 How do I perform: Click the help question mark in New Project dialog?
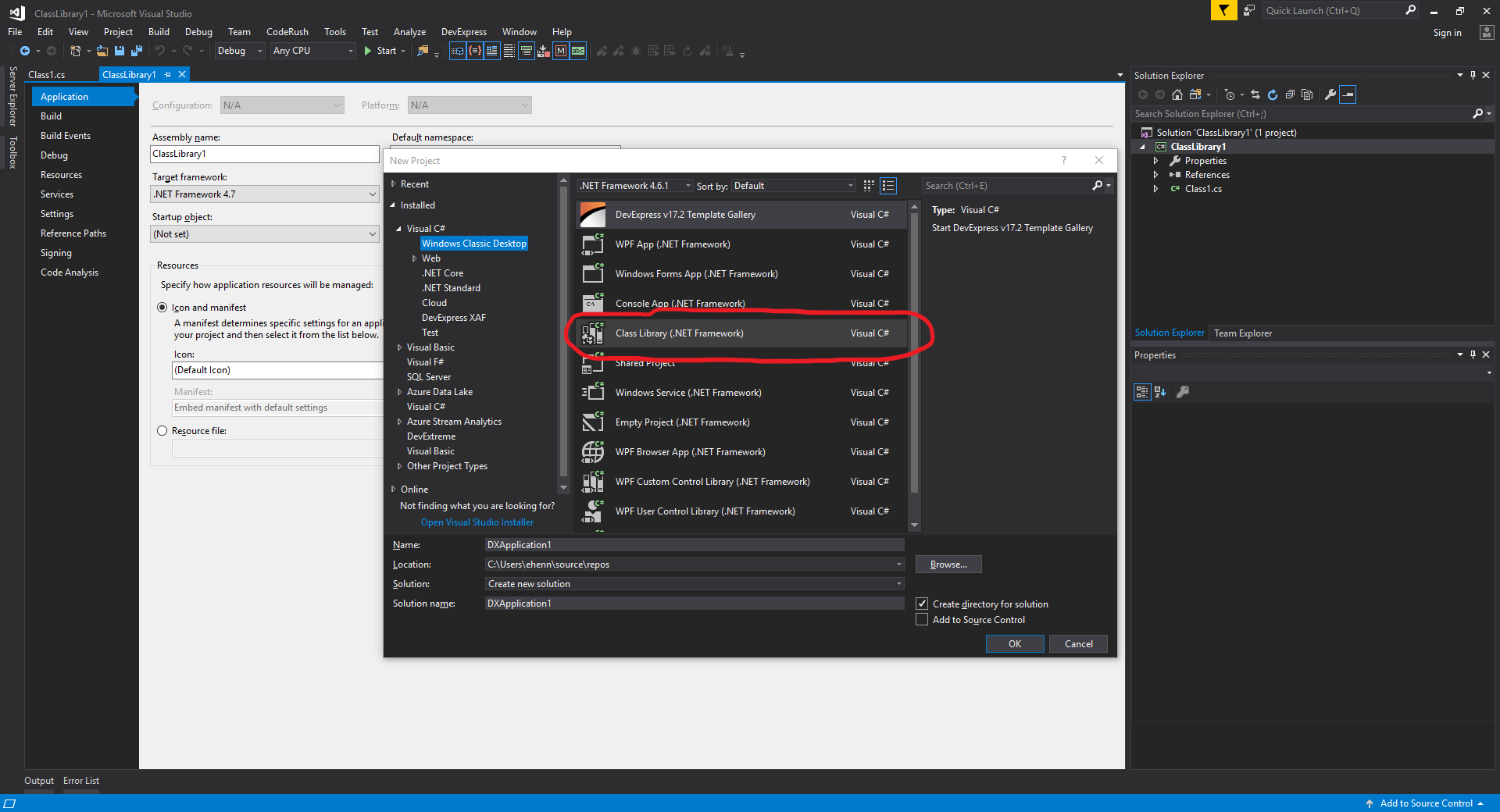[1063, 160]
